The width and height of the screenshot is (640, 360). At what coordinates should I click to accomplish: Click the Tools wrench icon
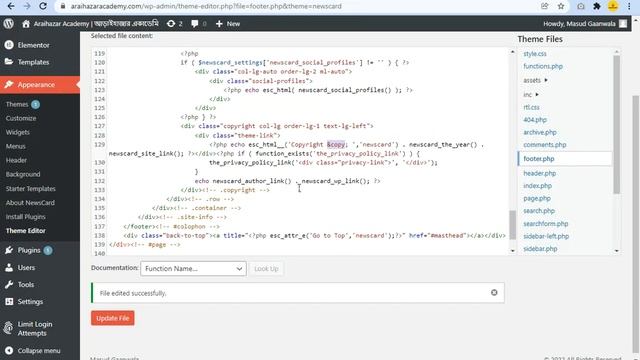click(x=9, y=284)
